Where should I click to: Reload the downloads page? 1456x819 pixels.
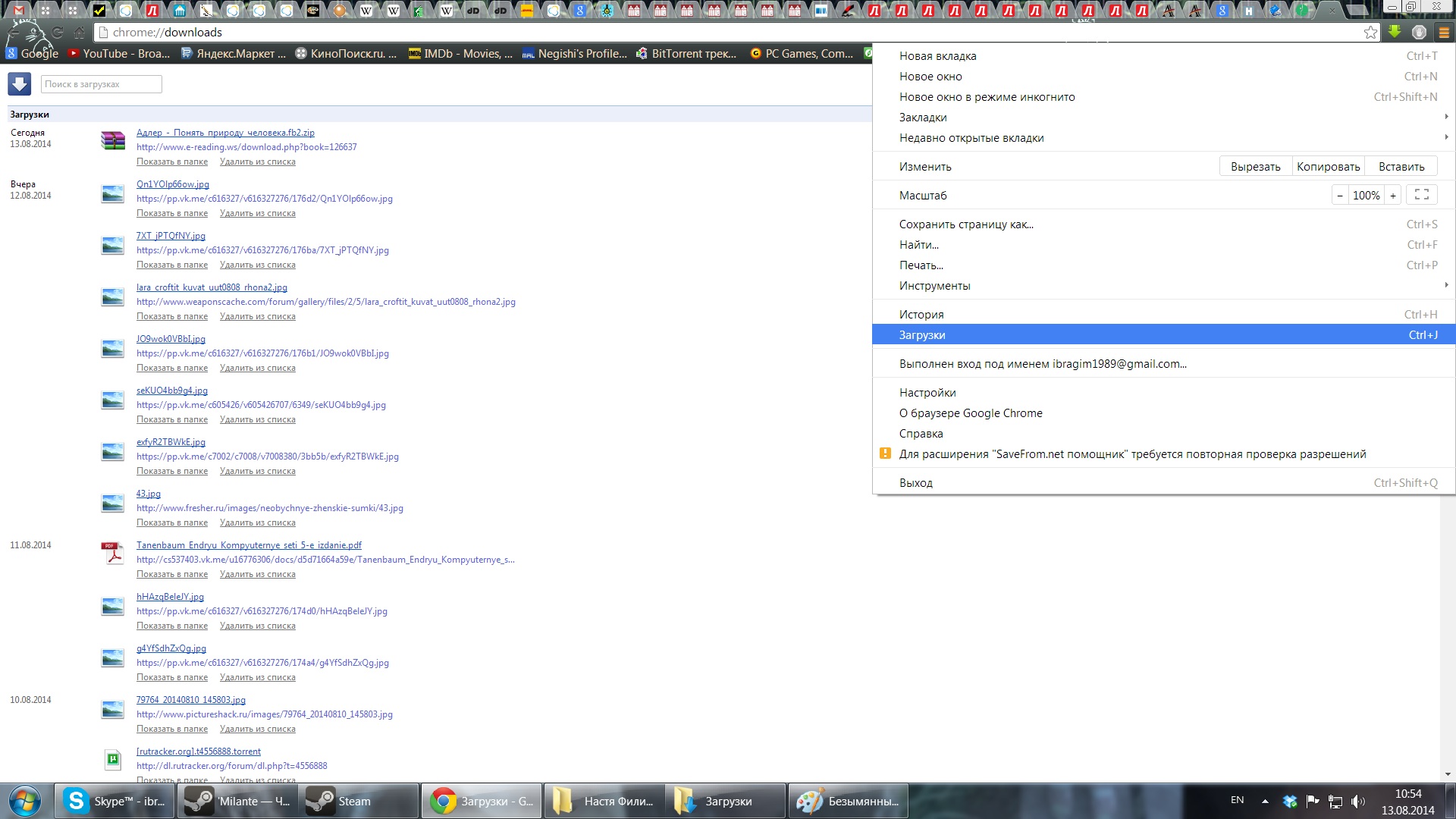(57, 33)
